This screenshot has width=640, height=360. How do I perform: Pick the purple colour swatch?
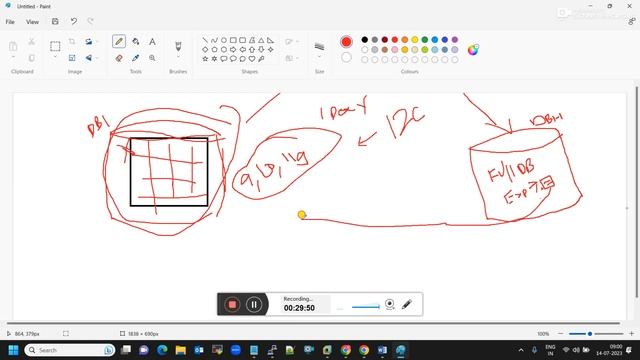[455, 40]
